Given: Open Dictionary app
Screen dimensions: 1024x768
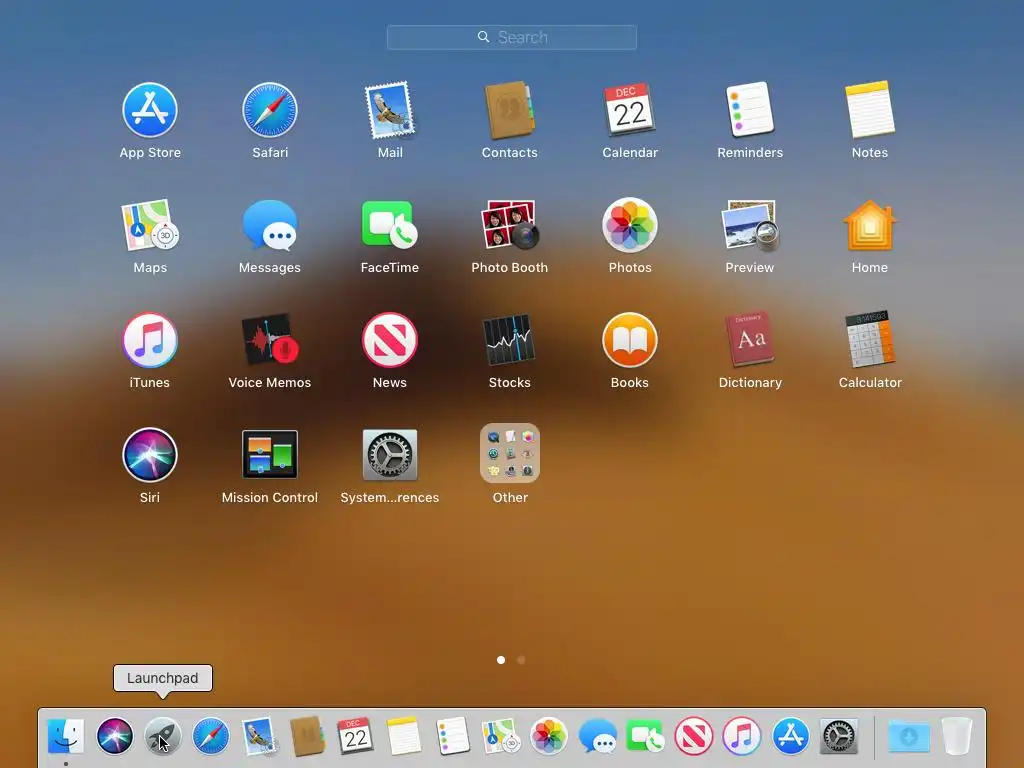Looking at the screenshot, I should tap(750, 339).
